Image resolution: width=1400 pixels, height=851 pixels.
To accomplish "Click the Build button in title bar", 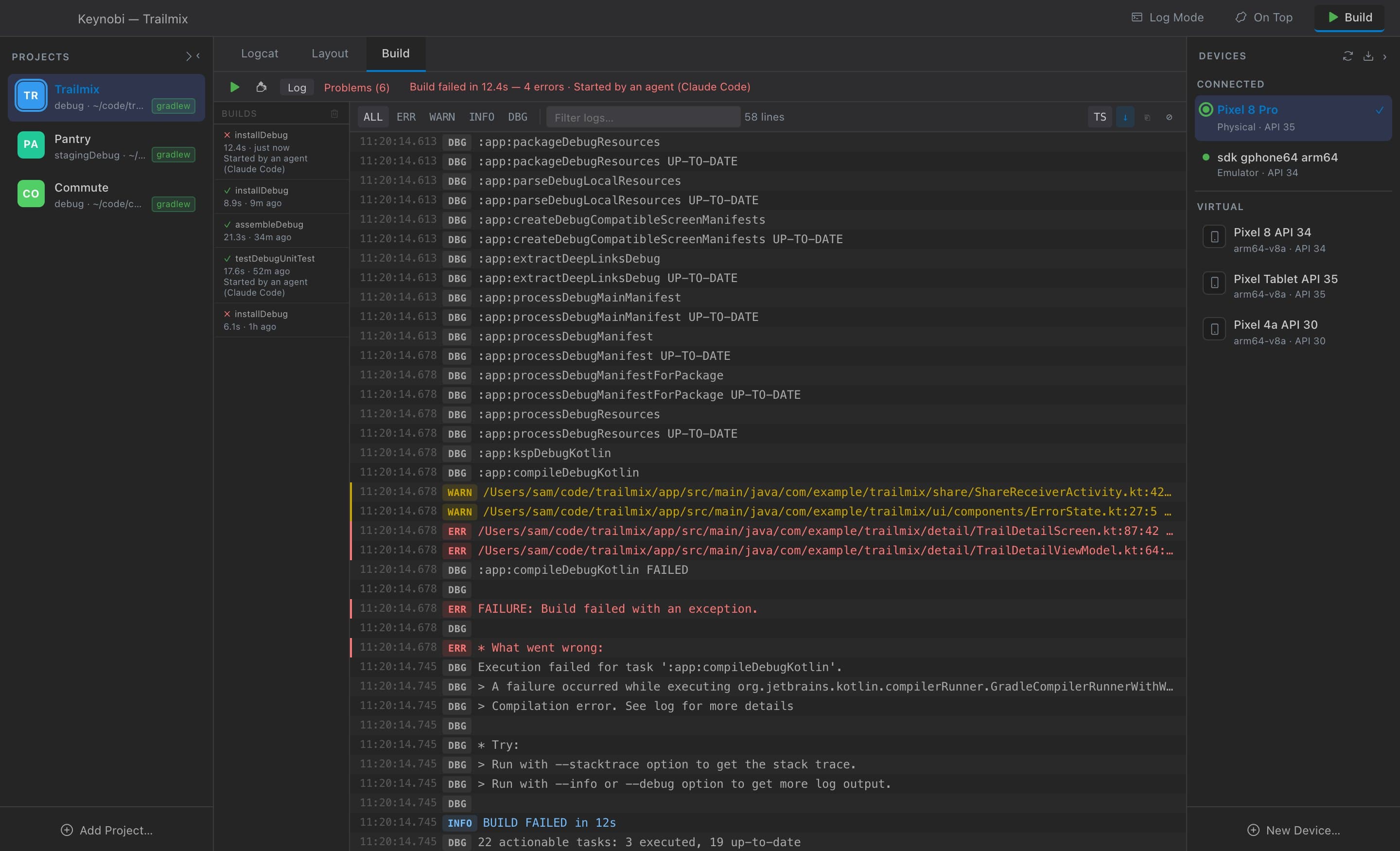I will pyautogui.click(x=1349, y=18).
